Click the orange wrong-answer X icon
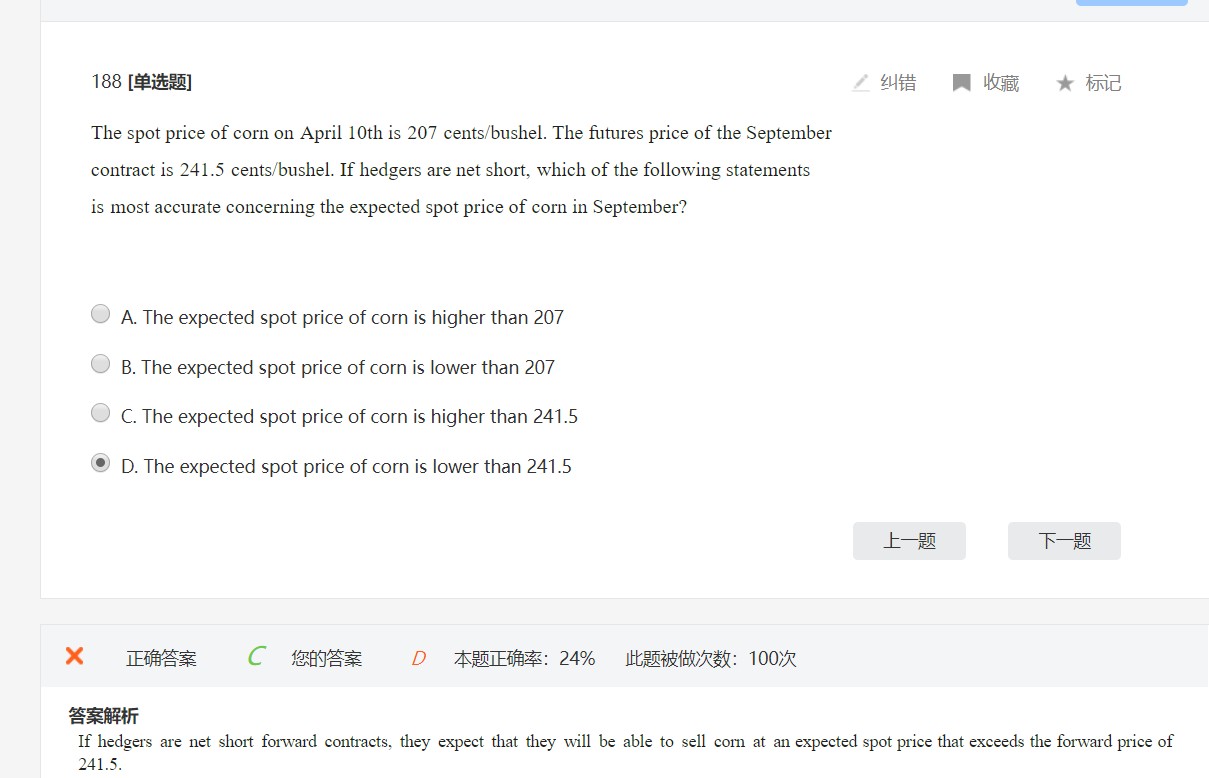Image resolution: width=1209 pixels, height=778 pixels. (74, 656)
